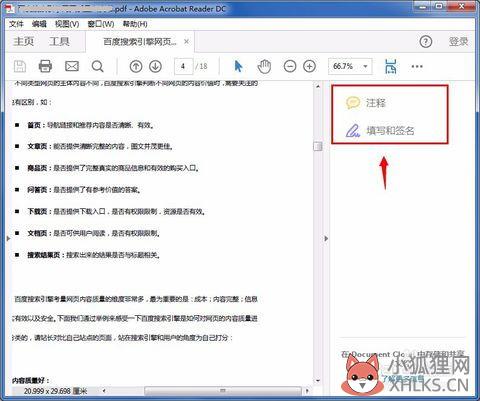This screenshot has height=401, width=480.
Task: Click horizontal scrollbar left arrow
Action: 104,390
